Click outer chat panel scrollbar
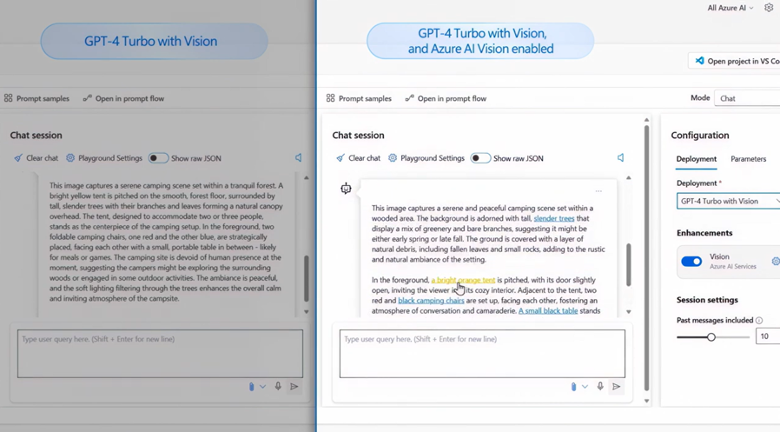Viewport: 780px width, 435px height. click(x=647, y=257)
